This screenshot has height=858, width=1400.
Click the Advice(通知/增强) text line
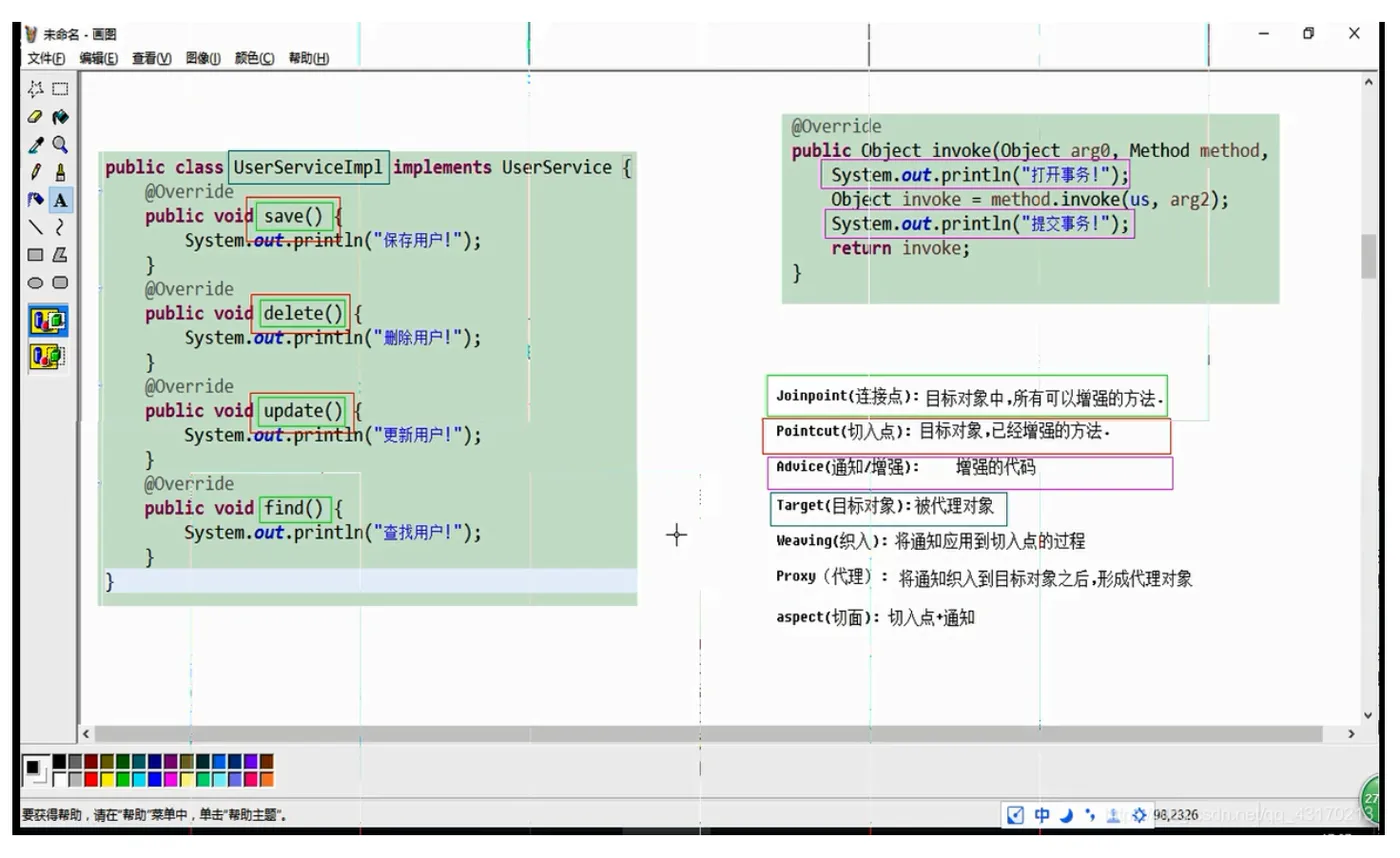(x=906, y=467)
